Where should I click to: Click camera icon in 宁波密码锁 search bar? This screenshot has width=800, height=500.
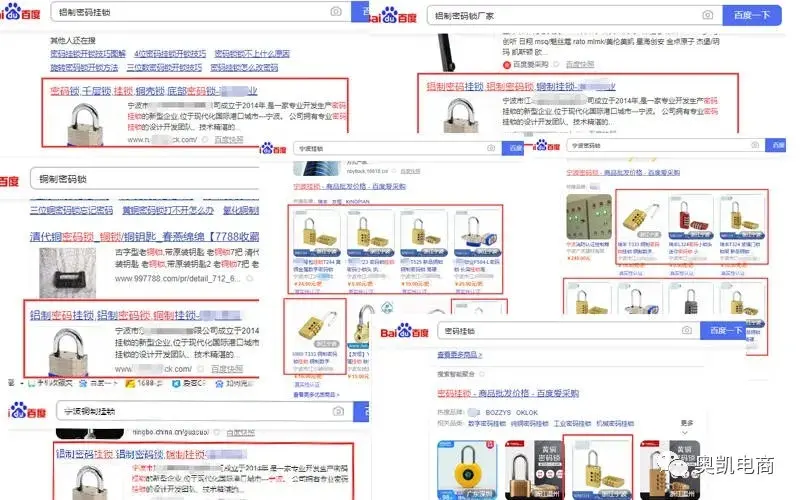click(755, 145)
